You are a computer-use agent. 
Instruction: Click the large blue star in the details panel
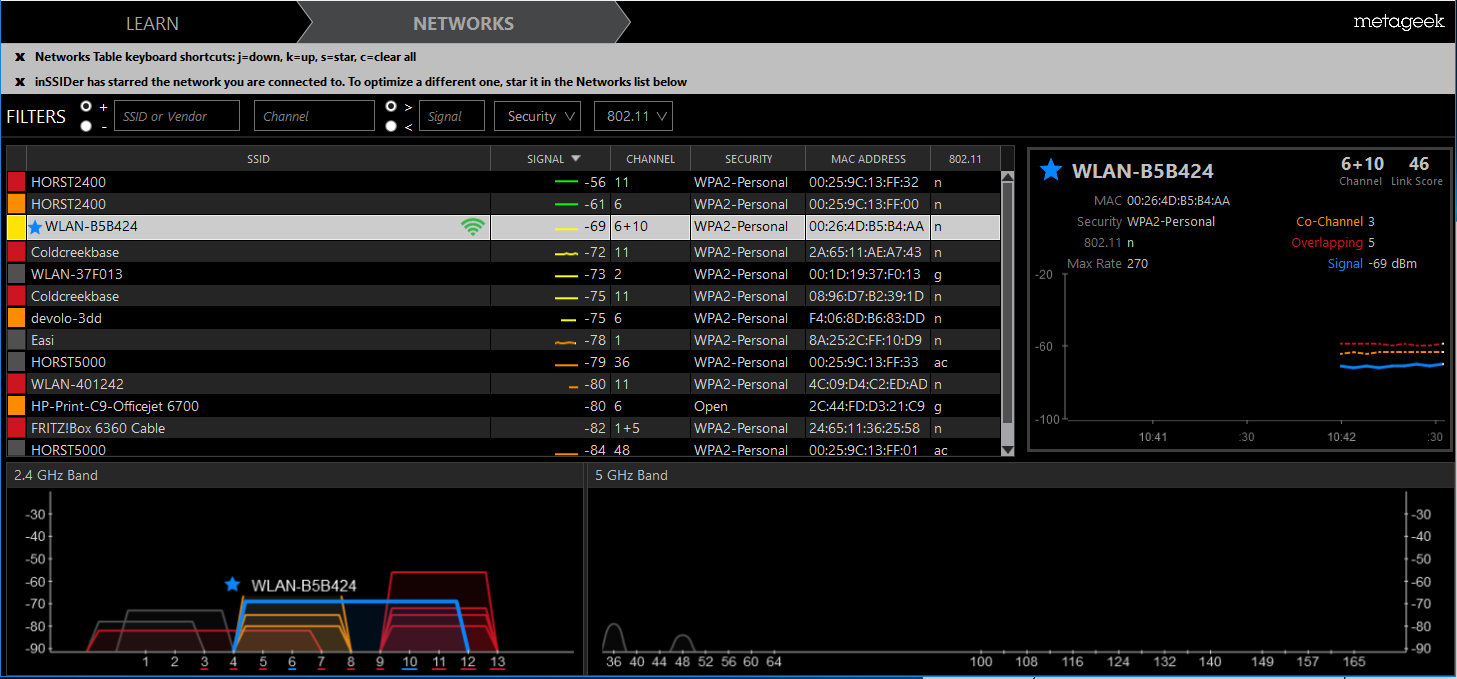tap(1050, 170)
